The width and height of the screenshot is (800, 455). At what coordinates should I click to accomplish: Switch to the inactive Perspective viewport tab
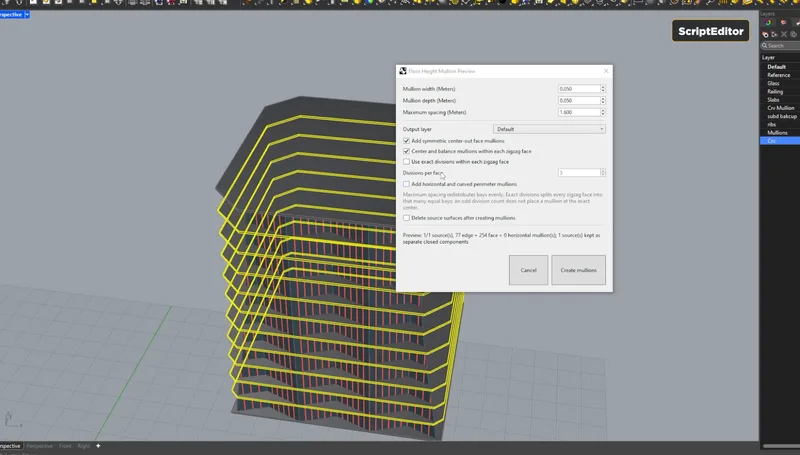coord(39,446)
